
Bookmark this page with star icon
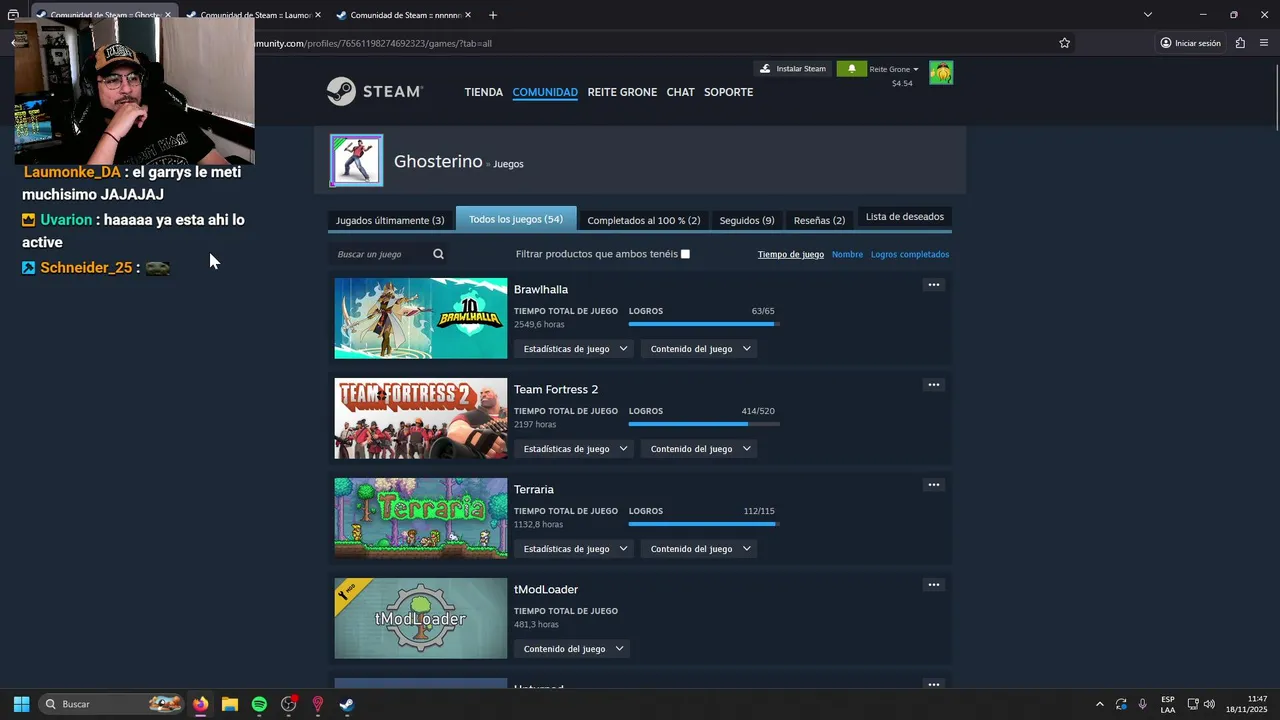coord(1064,43)
